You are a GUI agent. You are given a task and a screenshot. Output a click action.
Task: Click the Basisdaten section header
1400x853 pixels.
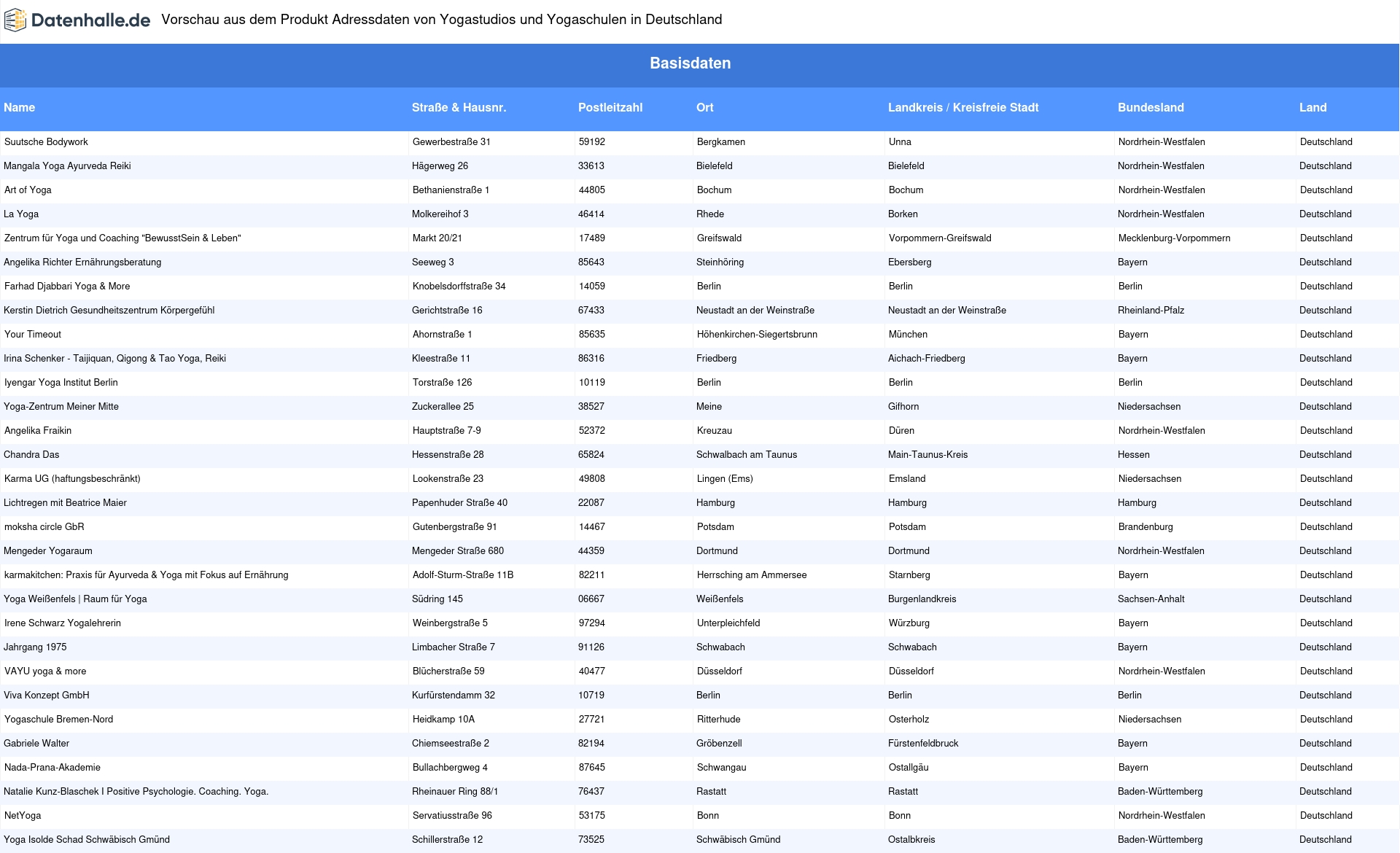690,63
